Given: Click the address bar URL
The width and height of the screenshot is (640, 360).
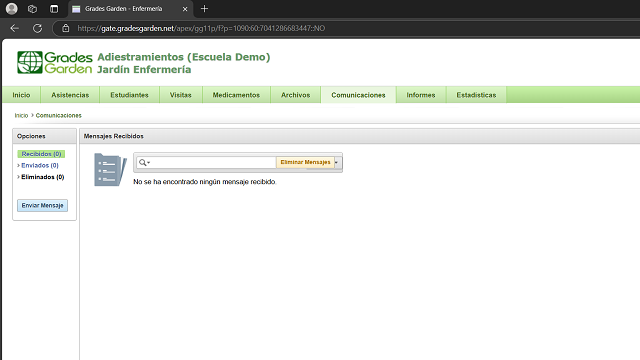Looking at the screenshot, I should point(201,28).
